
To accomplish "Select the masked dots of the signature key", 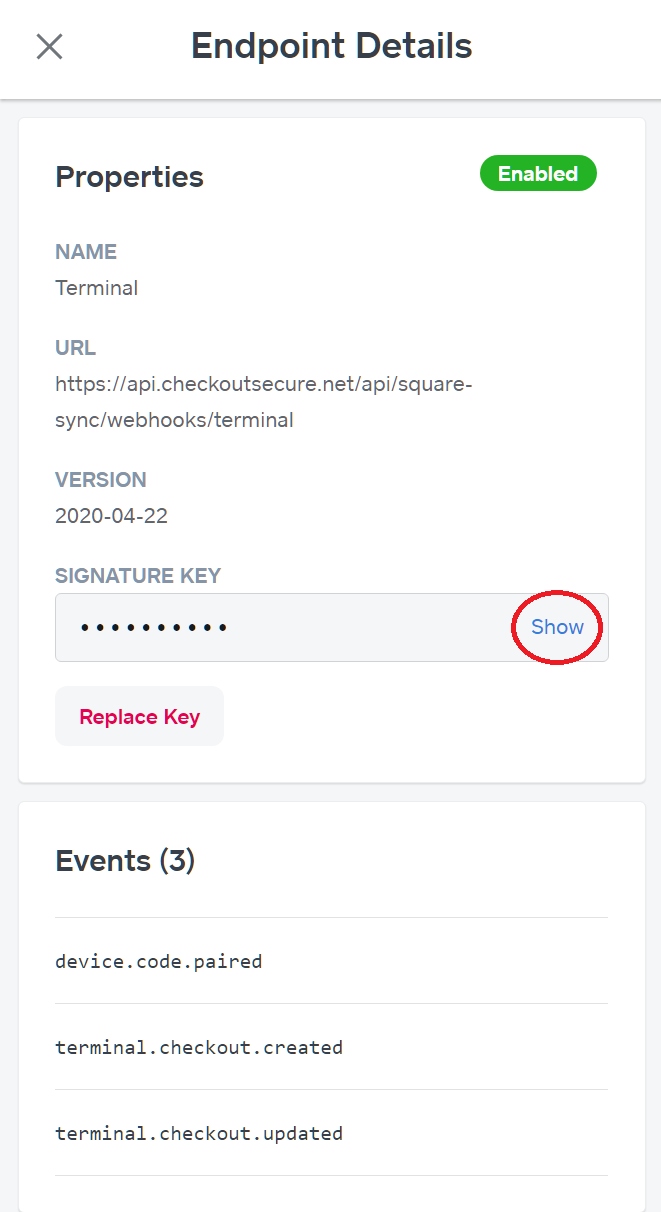I will 154,628.
